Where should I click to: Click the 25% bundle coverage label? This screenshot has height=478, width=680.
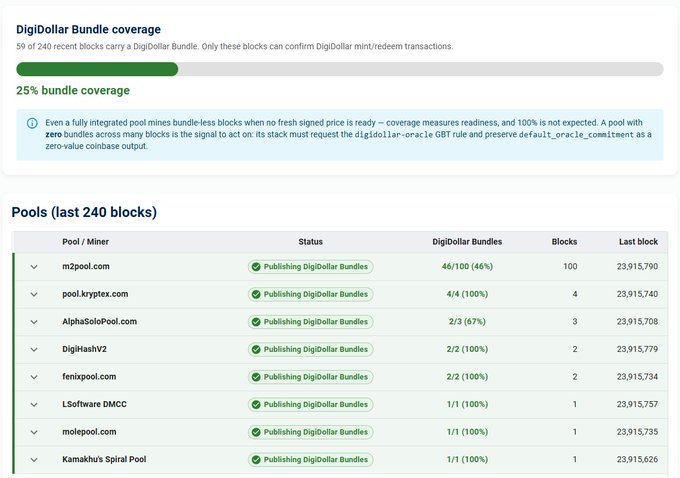coord(73,90)
